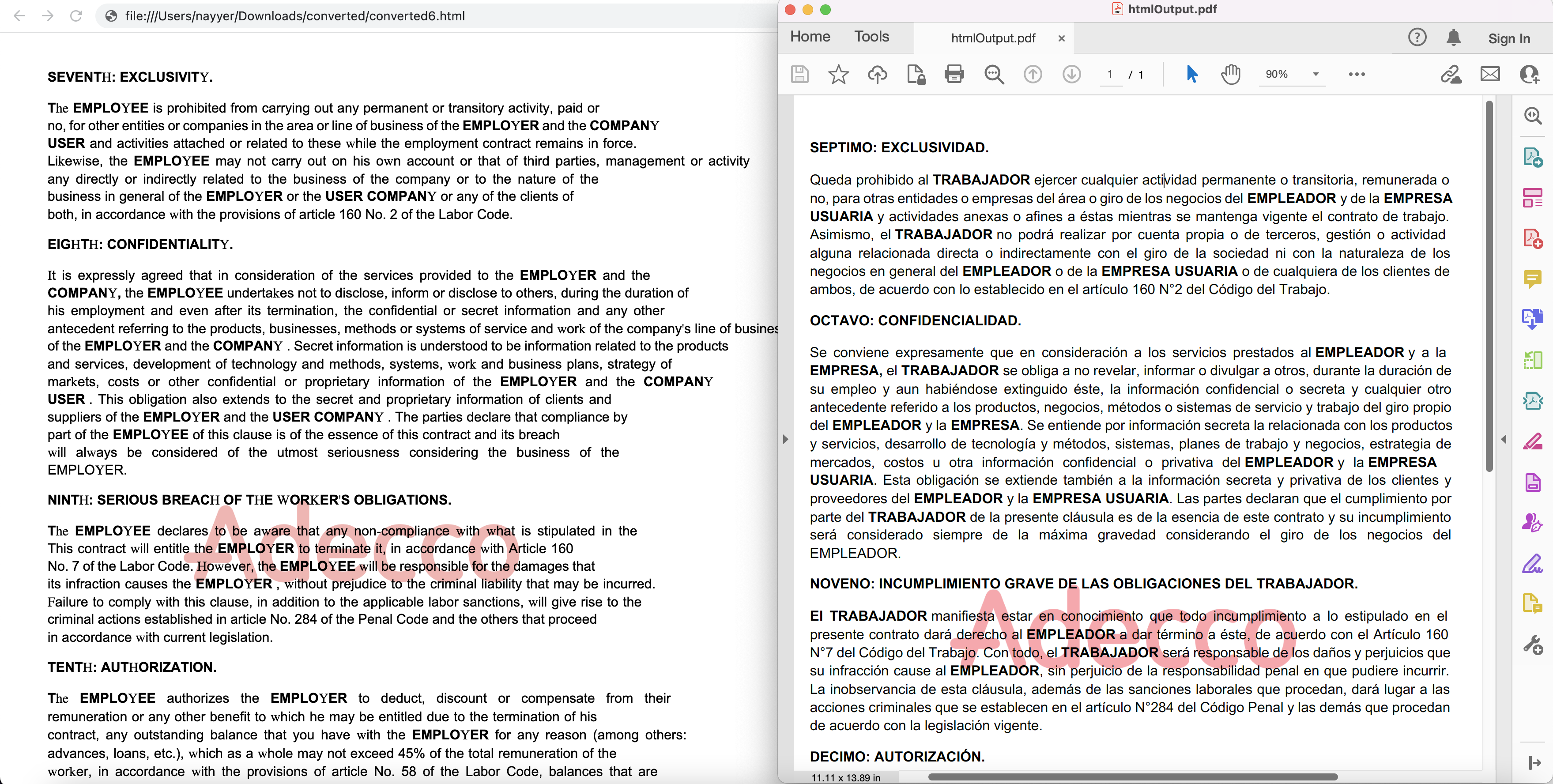This screenshot has width=1553, height=784.
Task: Click the heading 'DECIMO: AUTORIZACIÓN.' in PDF
Action: pyautogui.click(x=897, y=757)
